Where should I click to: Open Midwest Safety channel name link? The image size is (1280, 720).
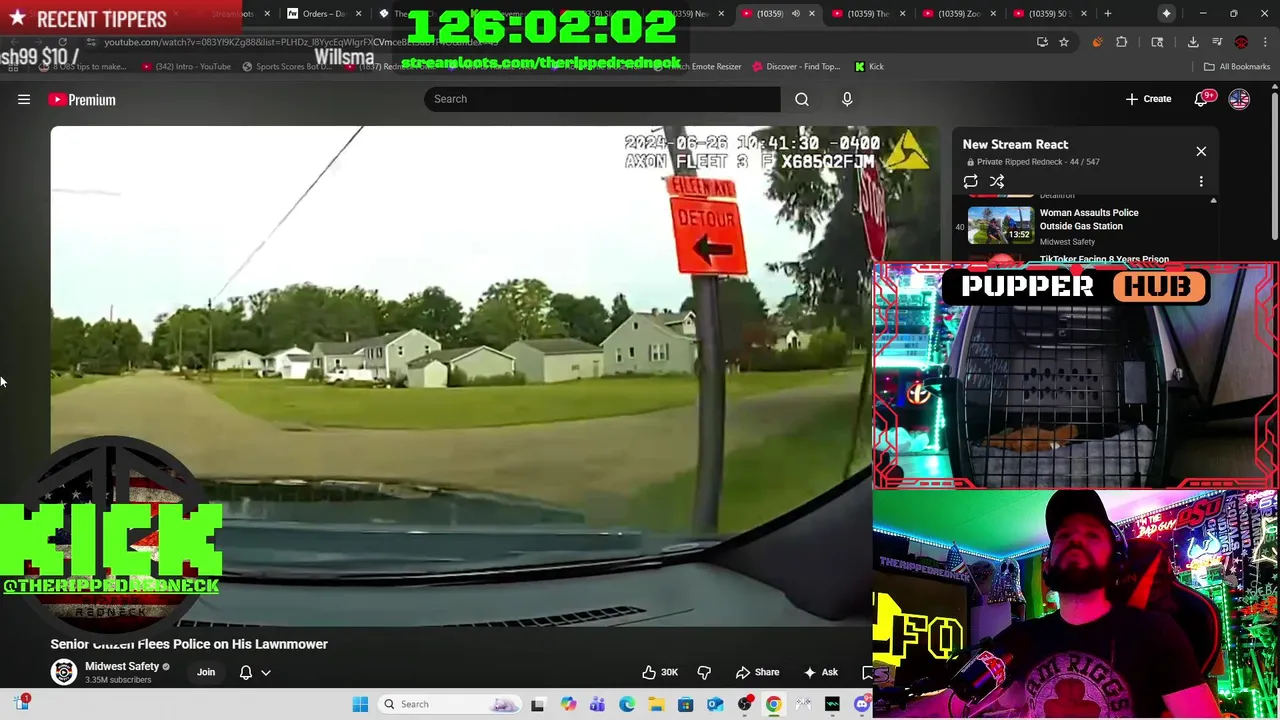coord(122,666)
